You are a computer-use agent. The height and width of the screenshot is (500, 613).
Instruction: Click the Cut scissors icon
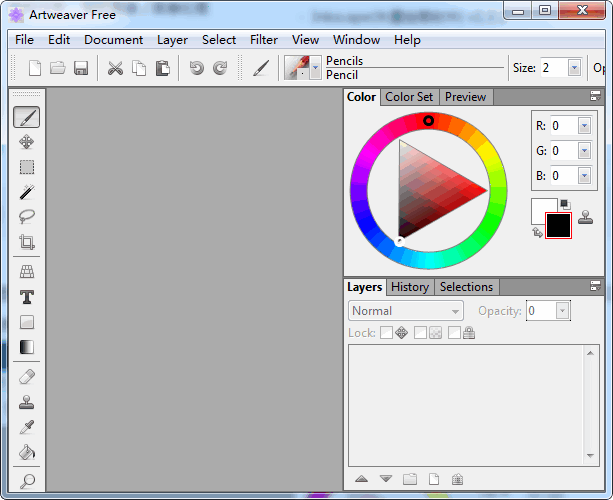click(115, 68)
